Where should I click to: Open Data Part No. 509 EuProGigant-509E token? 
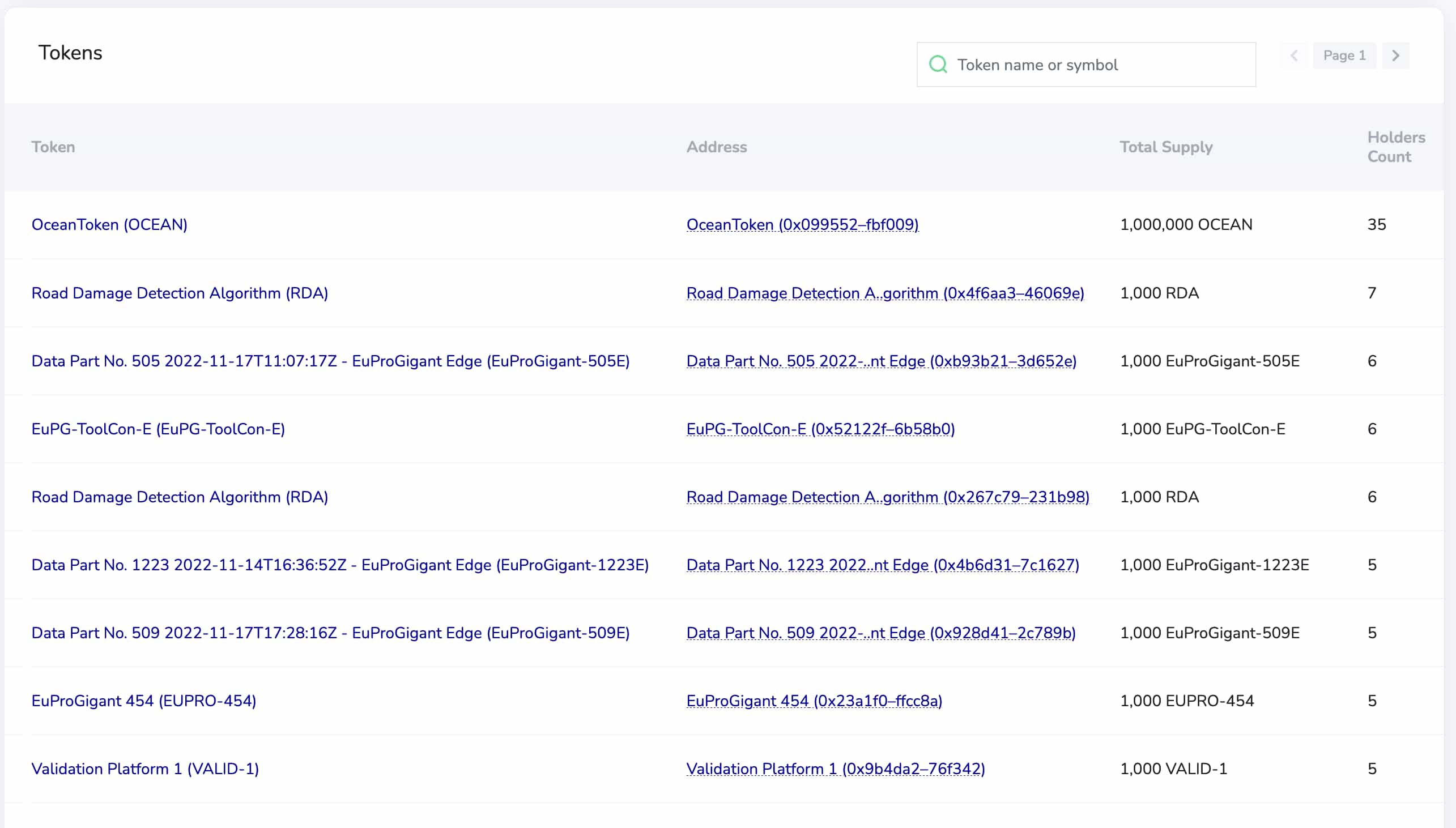[330, 633]
